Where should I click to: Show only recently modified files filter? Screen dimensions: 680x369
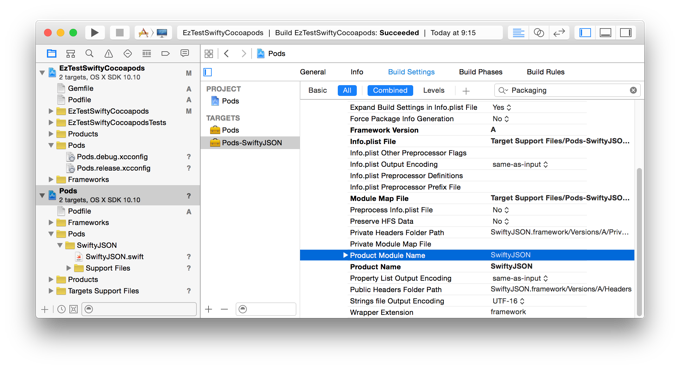tap(61, 309)
